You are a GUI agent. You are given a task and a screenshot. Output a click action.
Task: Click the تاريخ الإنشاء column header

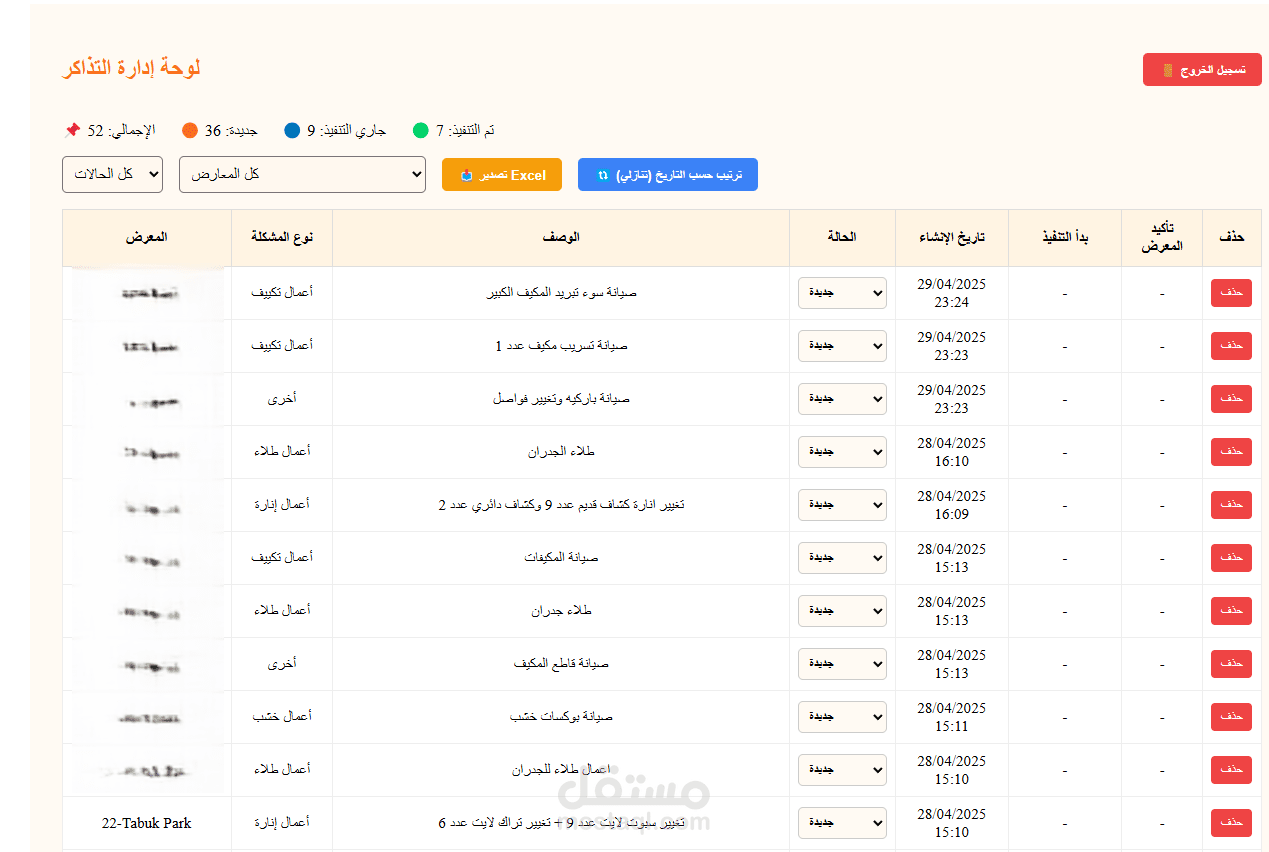tap(952, 237)
